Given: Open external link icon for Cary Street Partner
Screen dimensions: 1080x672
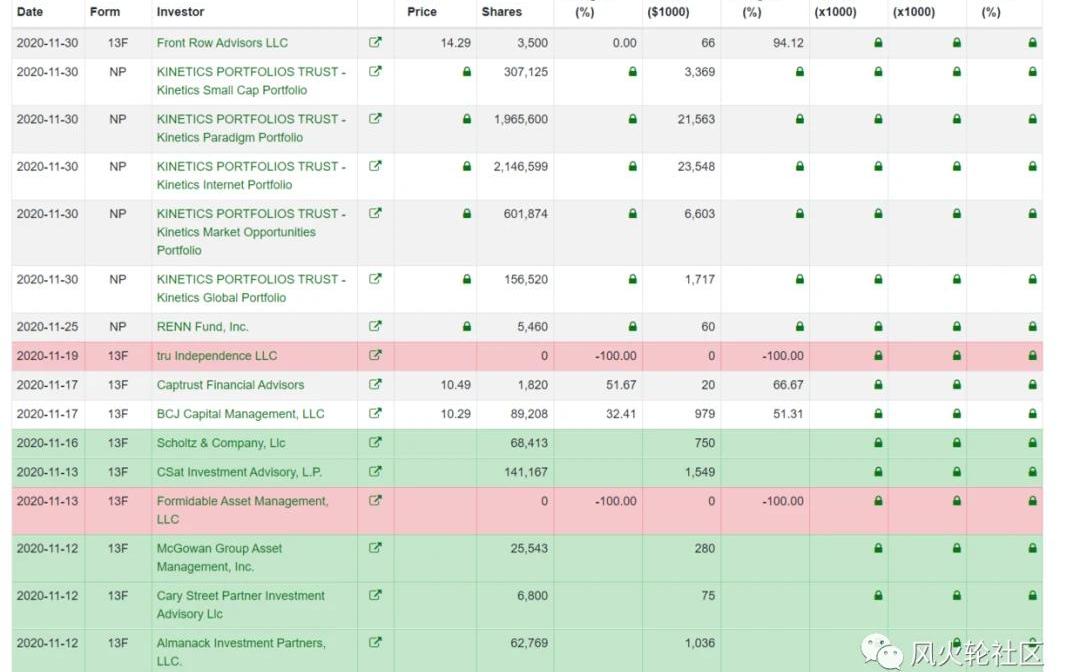Looking at the screenshot, I should (375, 595).
